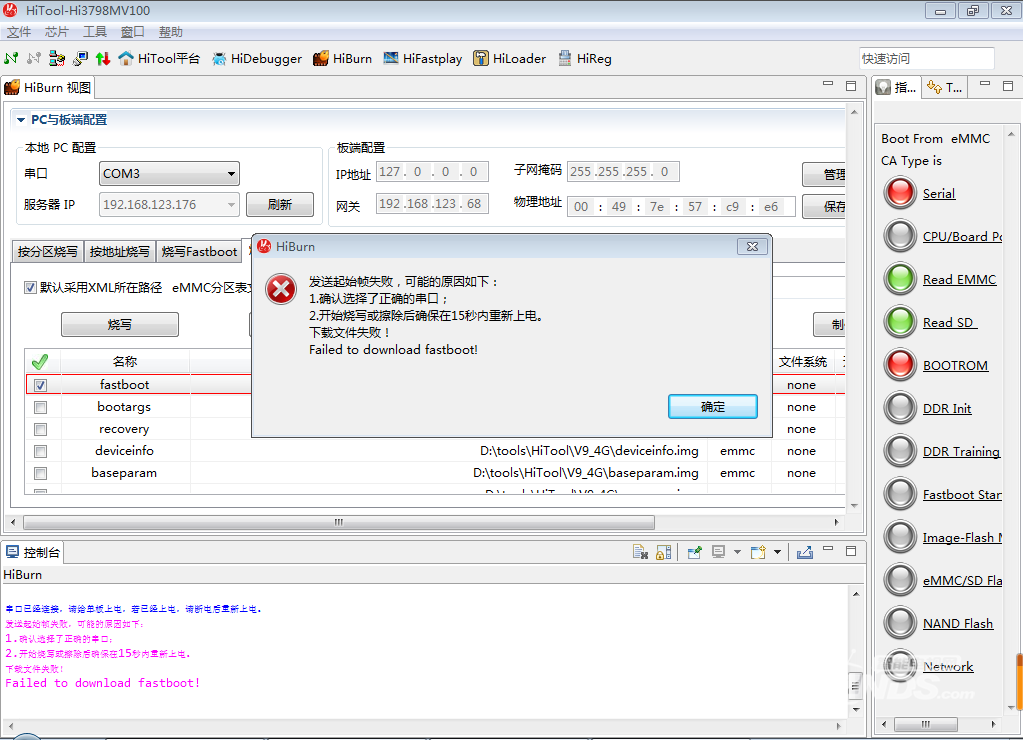Open the 芯片 menu
Viewport: 1023px width, 740px height.
57,32
